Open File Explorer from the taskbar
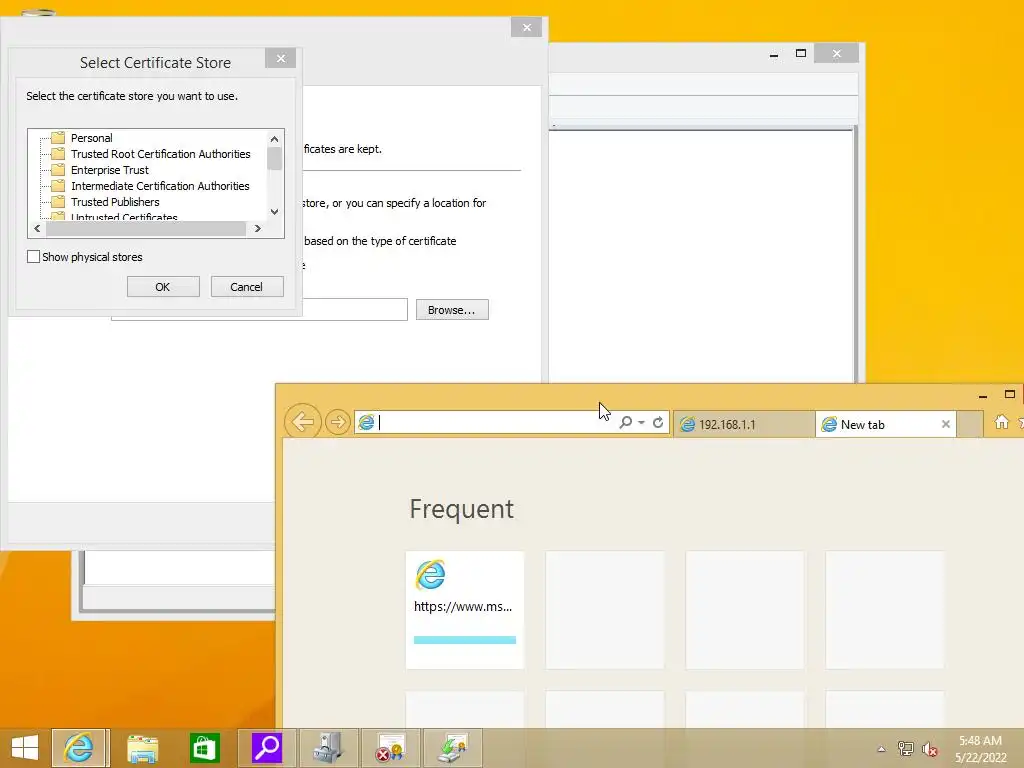 [142, 748]
